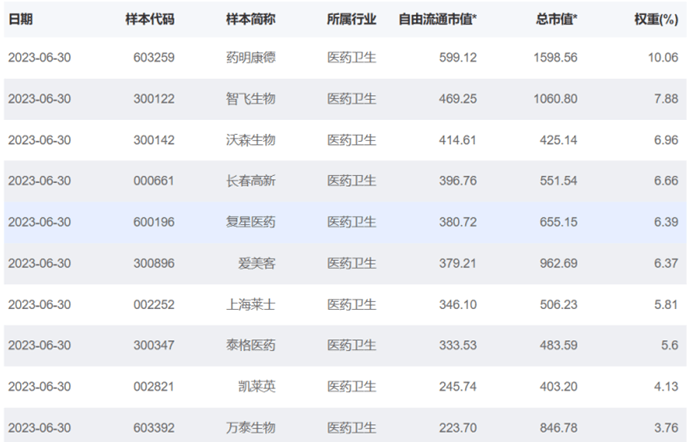Click 医药卫生 in the 复星医药 row
This screenshot has height=442, width=692.
pyautogui.click(x=352, y=221)
